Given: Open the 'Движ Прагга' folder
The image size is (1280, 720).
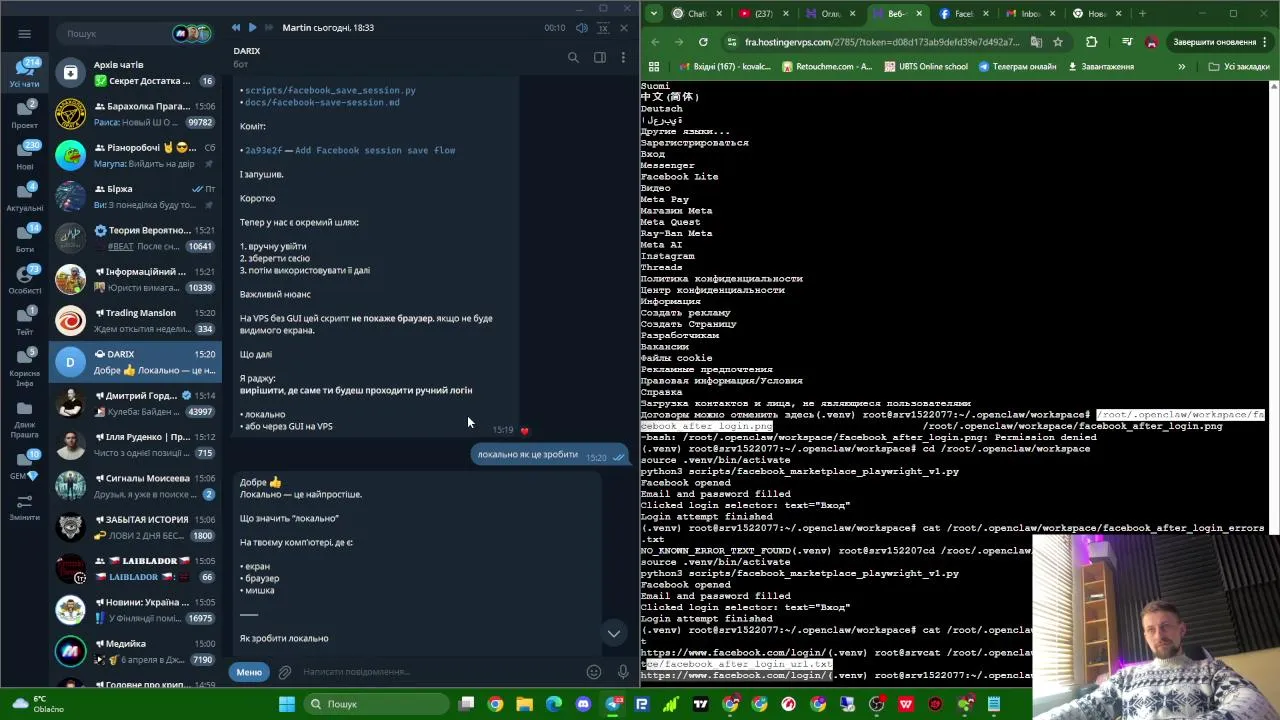Looking at the screenshot, I should click(x=24, y=418).
